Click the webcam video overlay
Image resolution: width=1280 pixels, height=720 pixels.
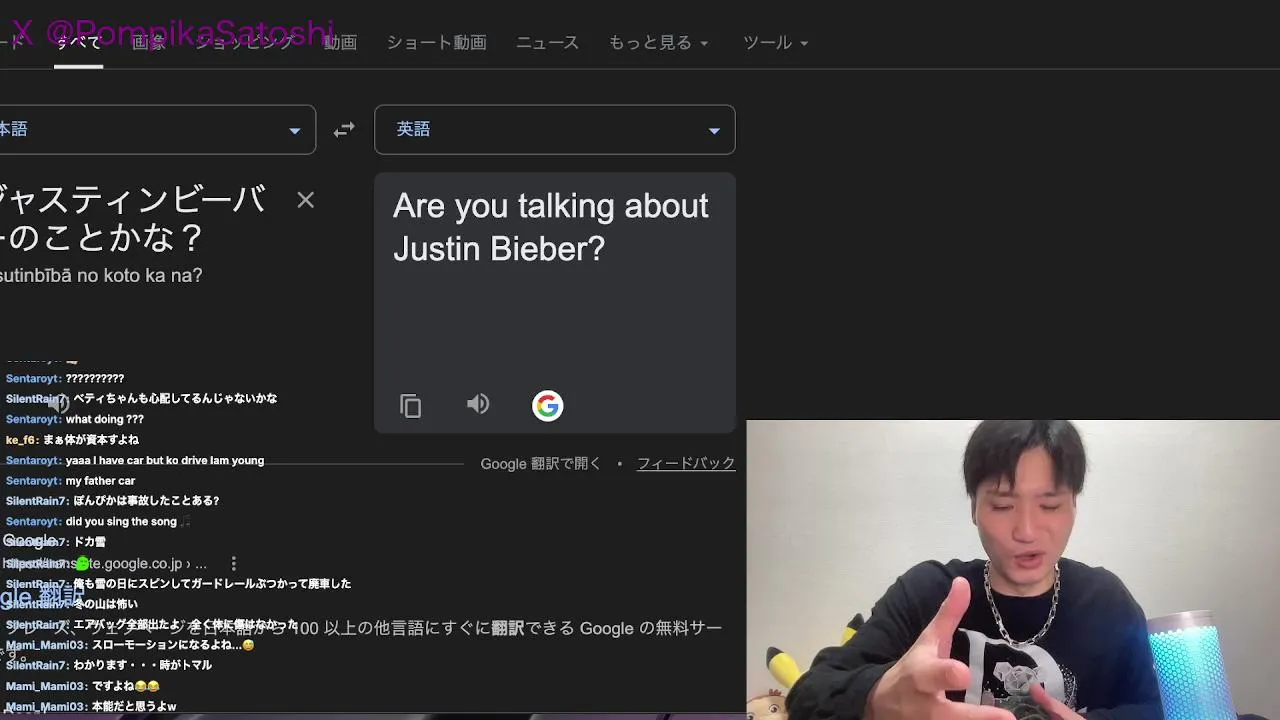pyautogui.click(x=1013, y=570)
